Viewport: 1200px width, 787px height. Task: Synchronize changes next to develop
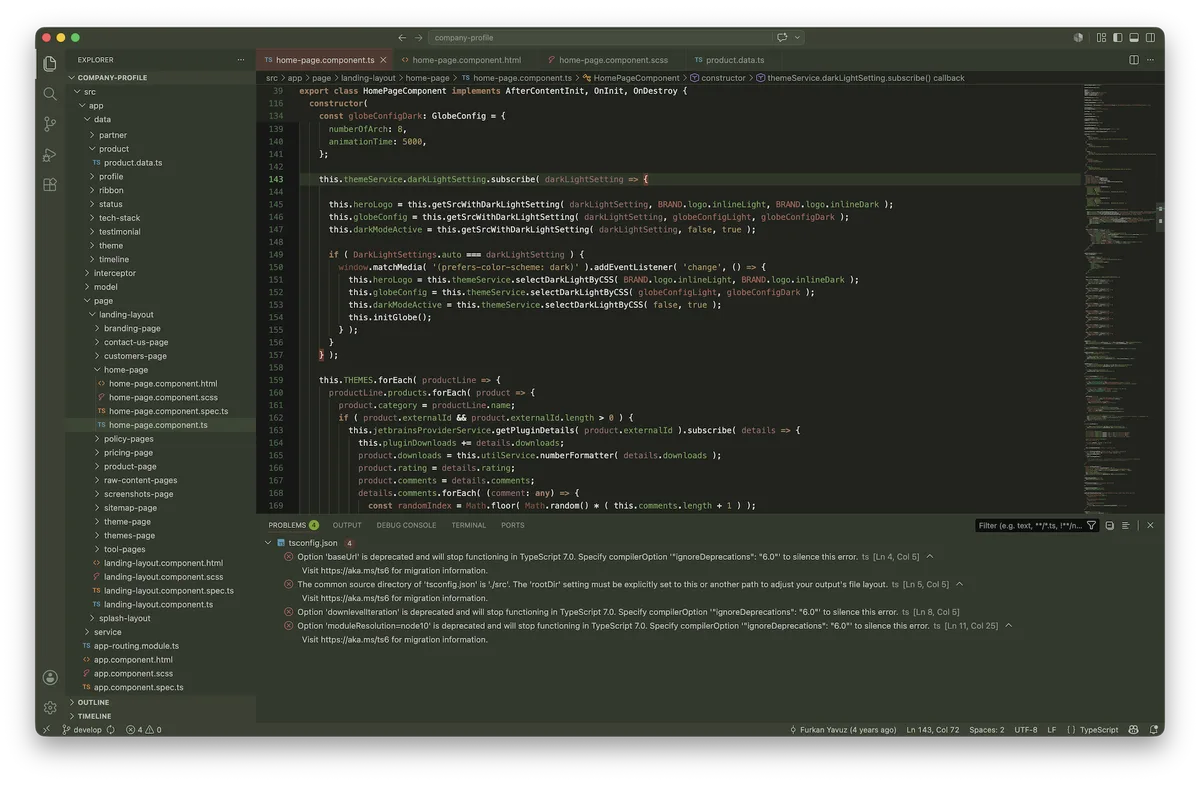[111, 730]
